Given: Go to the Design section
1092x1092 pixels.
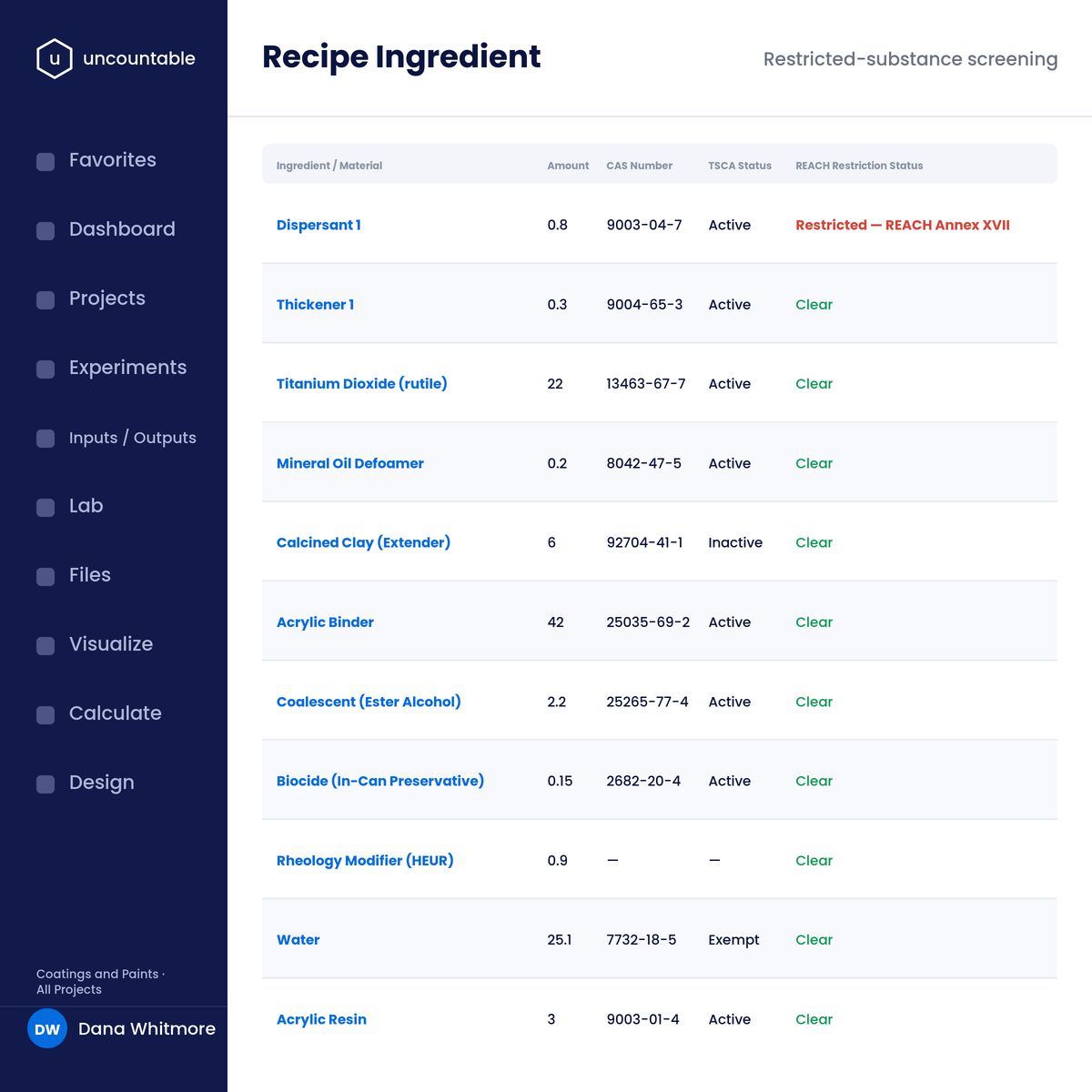Looking at the screenshot, I should (102, 783).
